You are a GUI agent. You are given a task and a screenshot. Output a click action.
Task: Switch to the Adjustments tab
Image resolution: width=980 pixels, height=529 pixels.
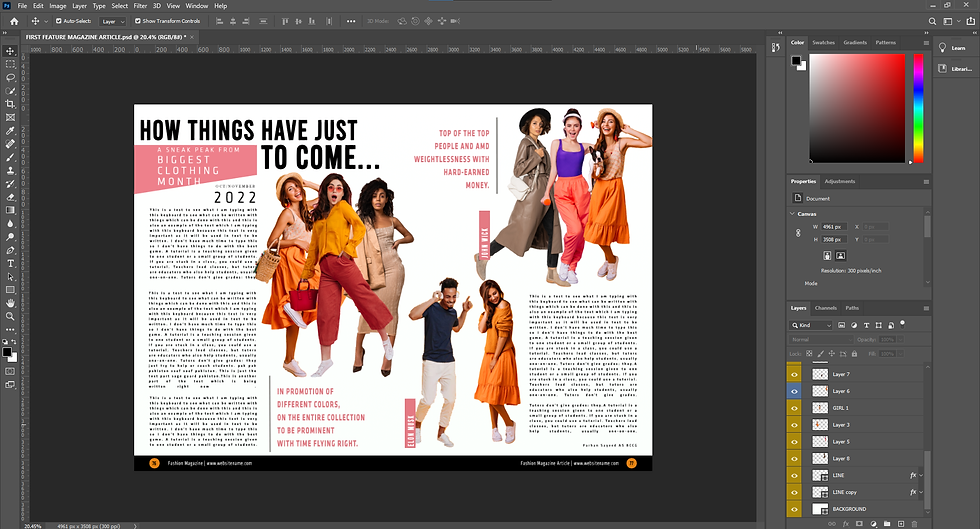(x=839, y=181)
